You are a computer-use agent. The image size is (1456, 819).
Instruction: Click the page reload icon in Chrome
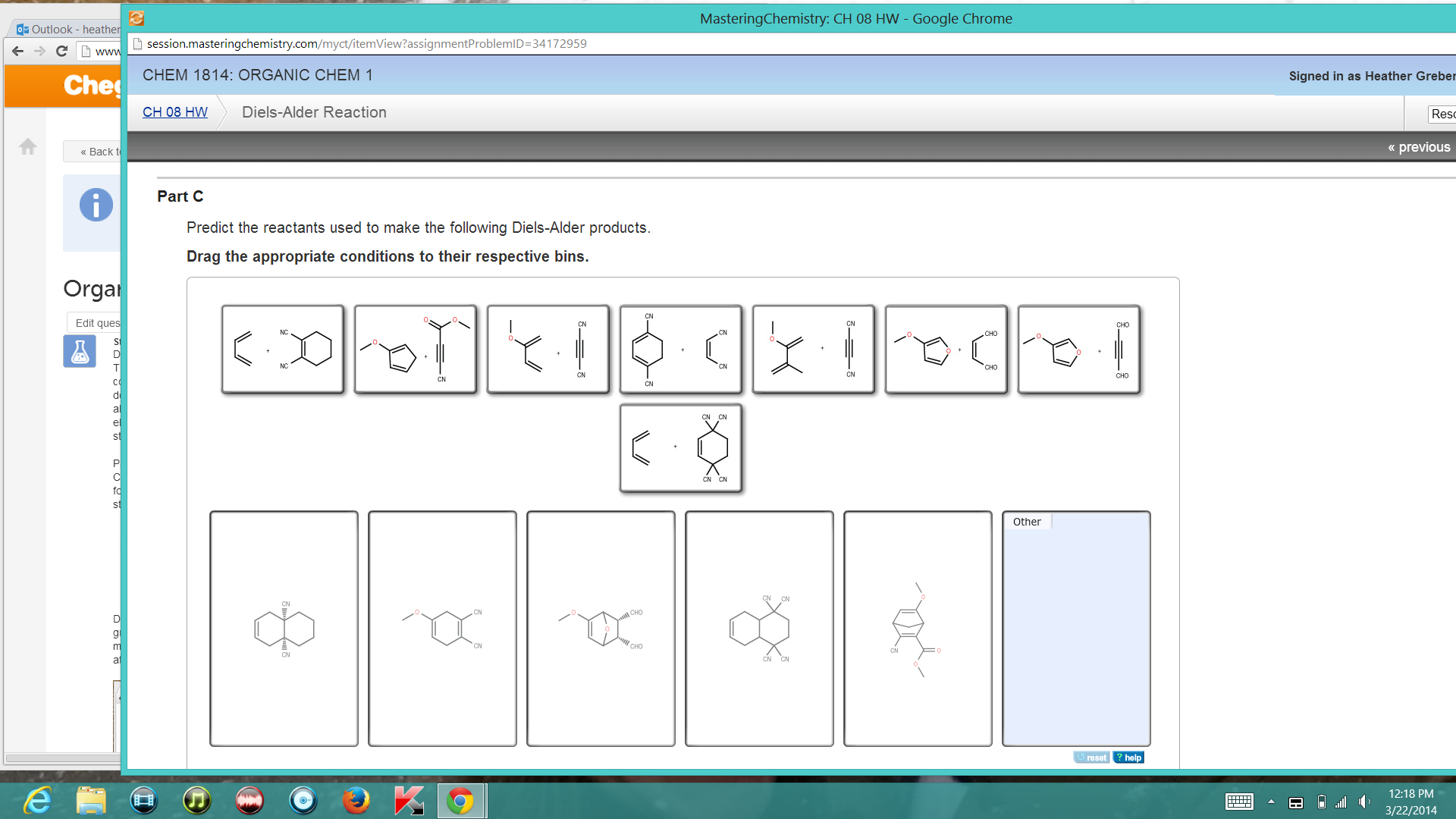click(x=61, y=51)
